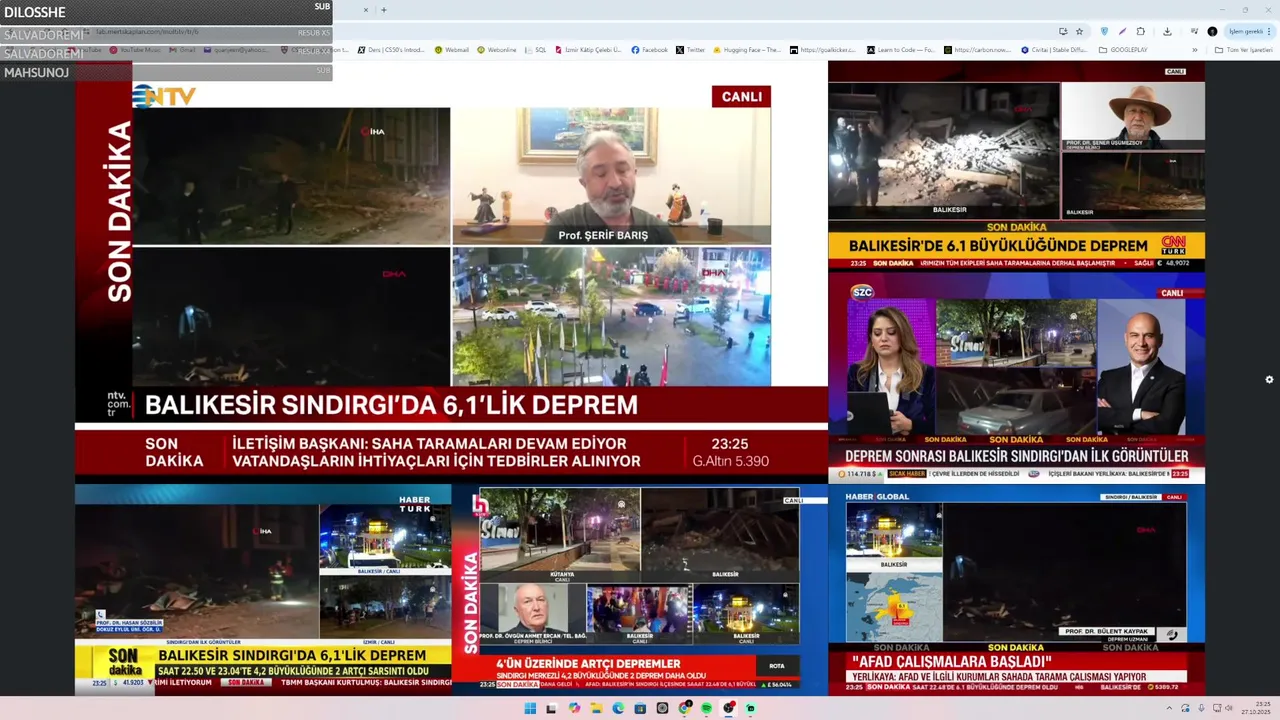Select the NTV live stream video
The height and width of the screenshot is (720, 1280).
click(x=451, y=270)
